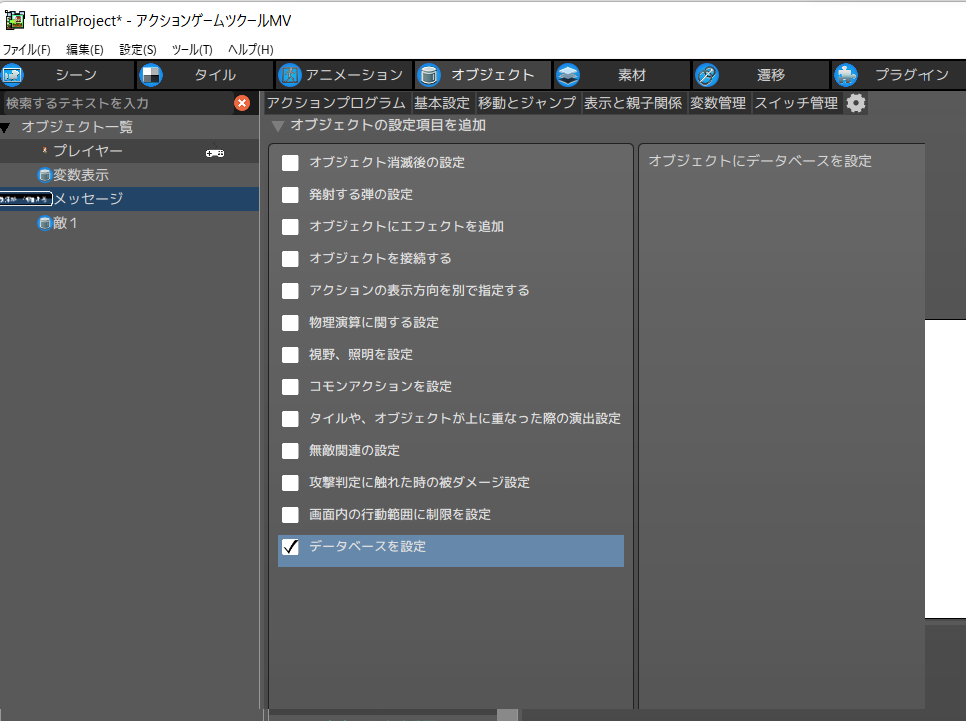This screenshot has width=966, height=721.
Task: Click the プラグイン toolbar label
Action: coord(912,75)
